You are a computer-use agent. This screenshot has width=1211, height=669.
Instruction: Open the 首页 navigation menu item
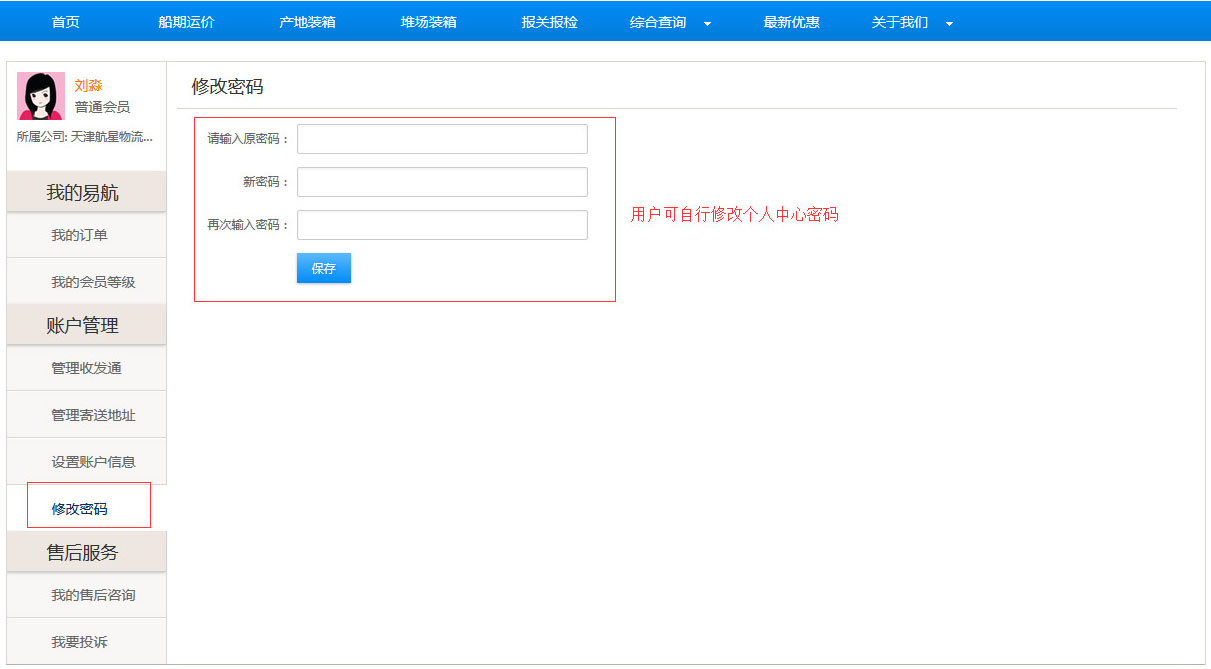pyautogui.click(x=66, y=22)
